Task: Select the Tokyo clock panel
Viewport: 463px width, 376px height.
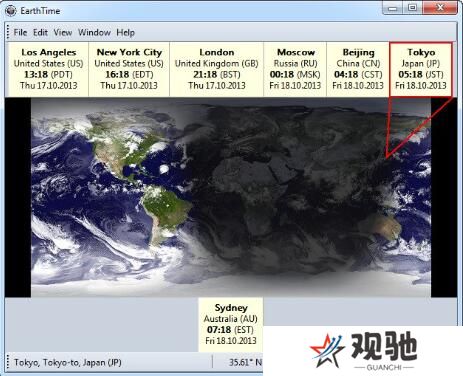Action: tap(421, 69)
